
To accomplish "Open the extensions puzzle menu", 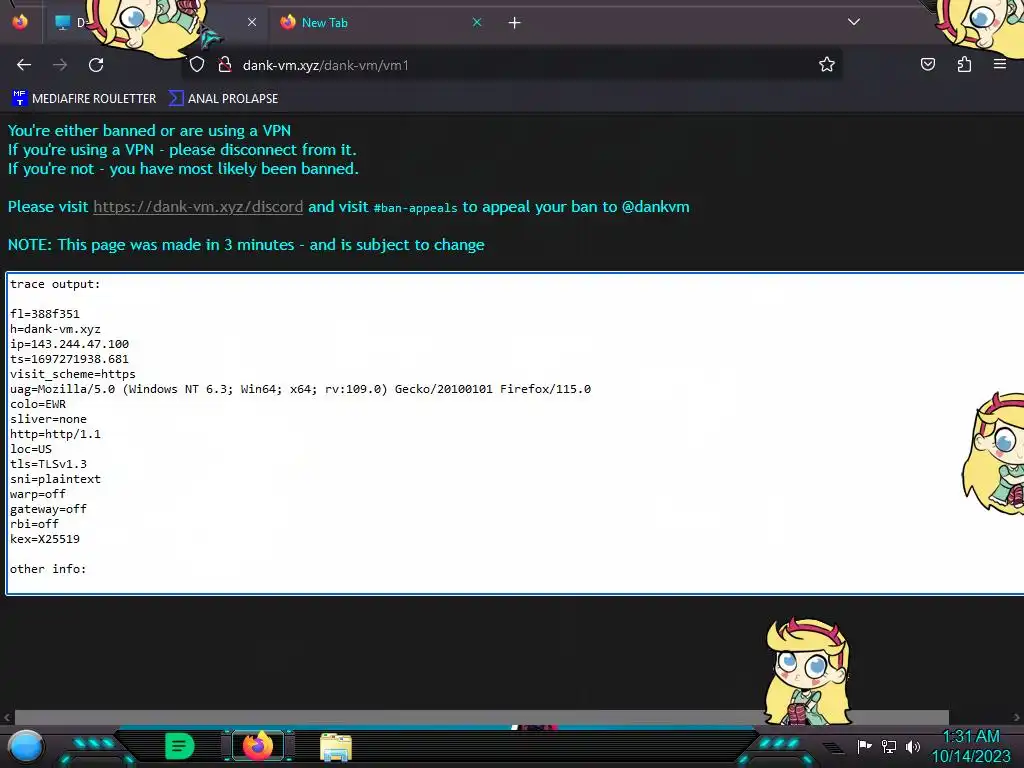I will point(964,64).
